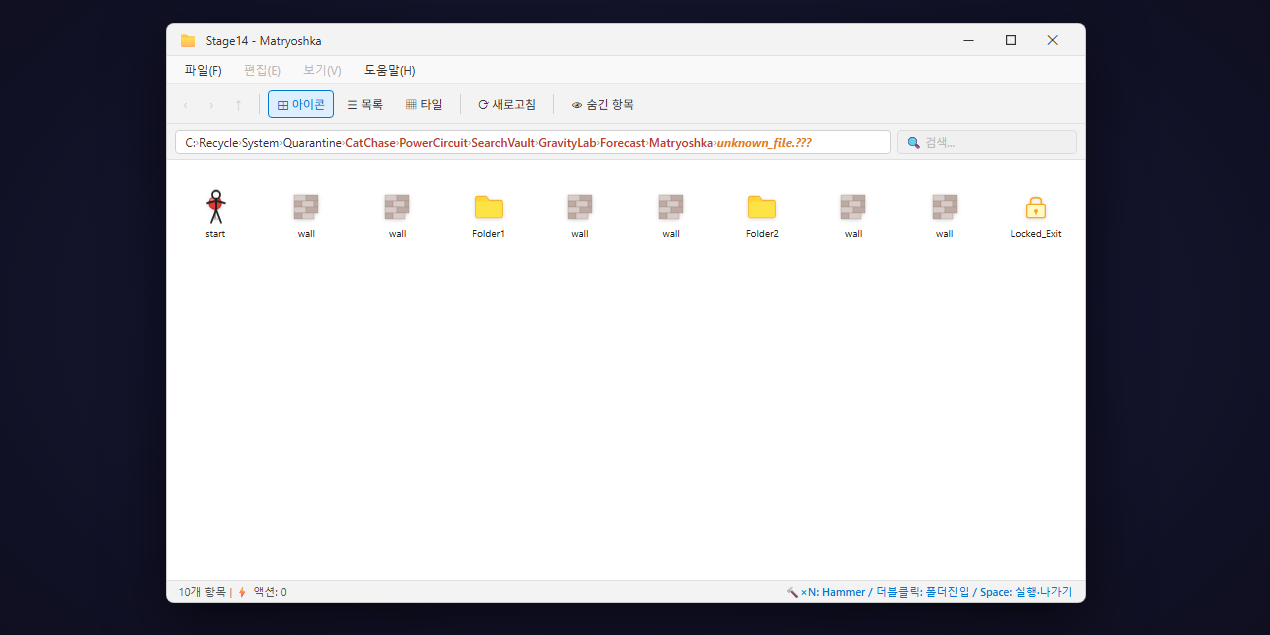Click the 액션: 0 counter
This screenshot has width=1270, height=635.
point(270,592)
